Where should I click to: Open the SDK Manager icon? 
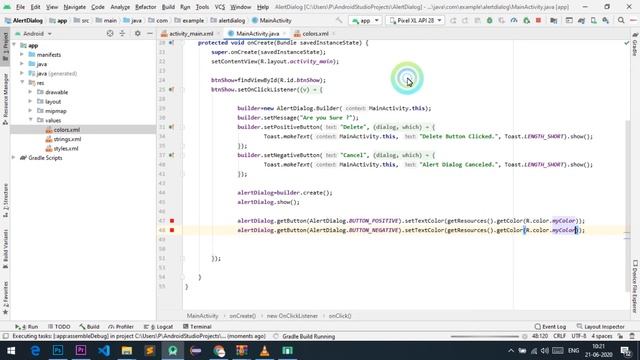pos(606,20)
